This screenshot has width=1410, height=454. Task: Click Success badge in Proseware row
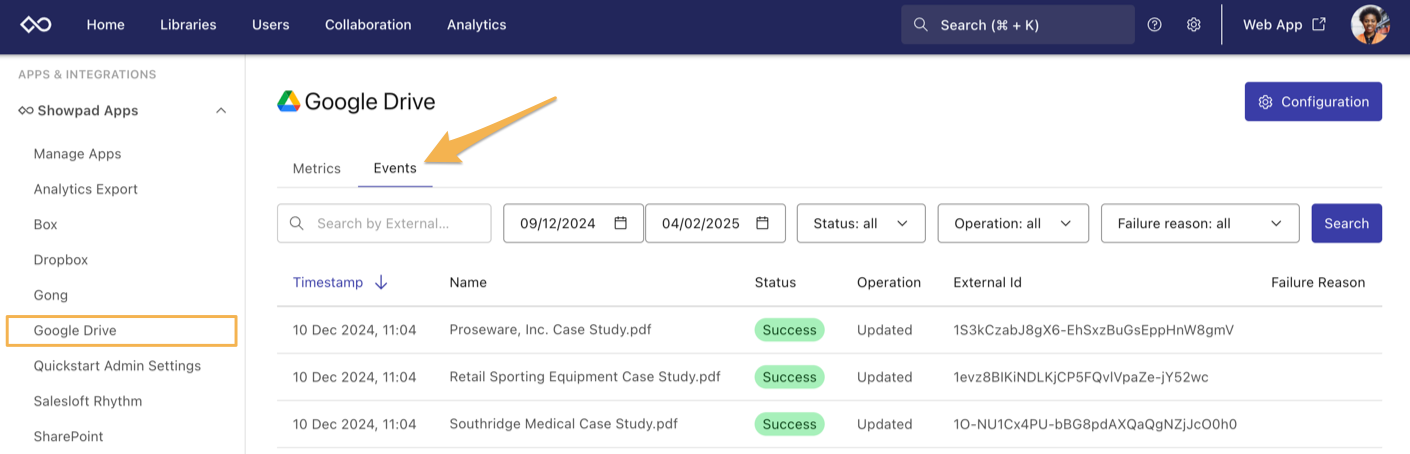tap(789, 330)
